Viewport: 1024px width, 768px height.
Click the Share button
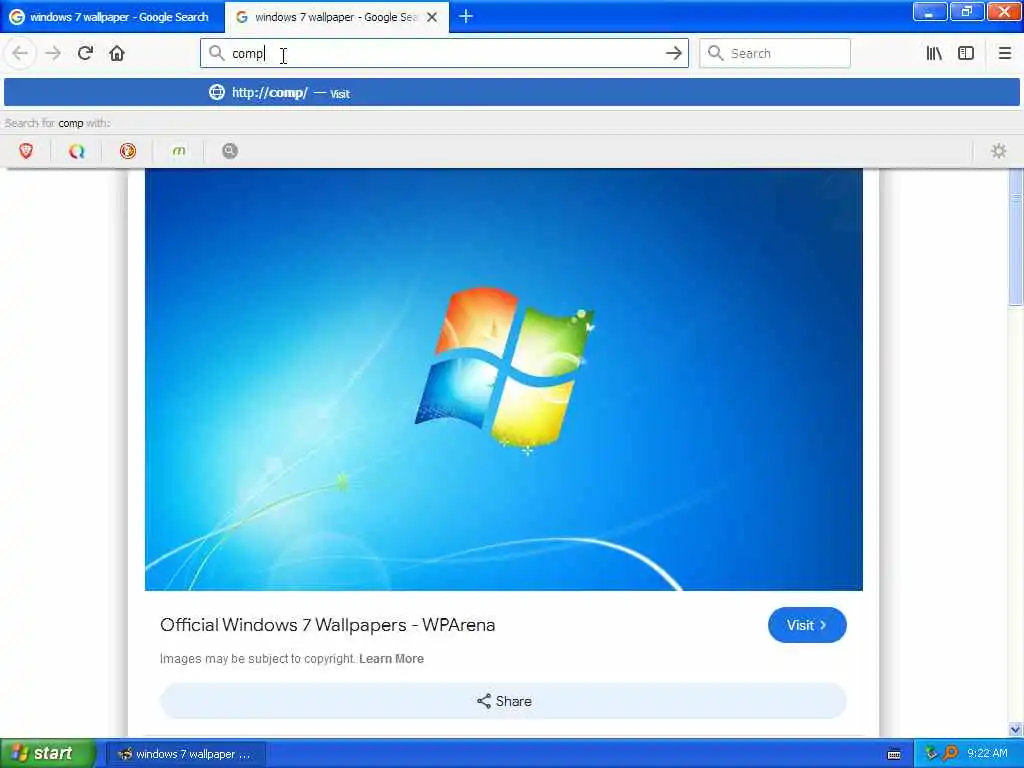[x=504, y=701]
